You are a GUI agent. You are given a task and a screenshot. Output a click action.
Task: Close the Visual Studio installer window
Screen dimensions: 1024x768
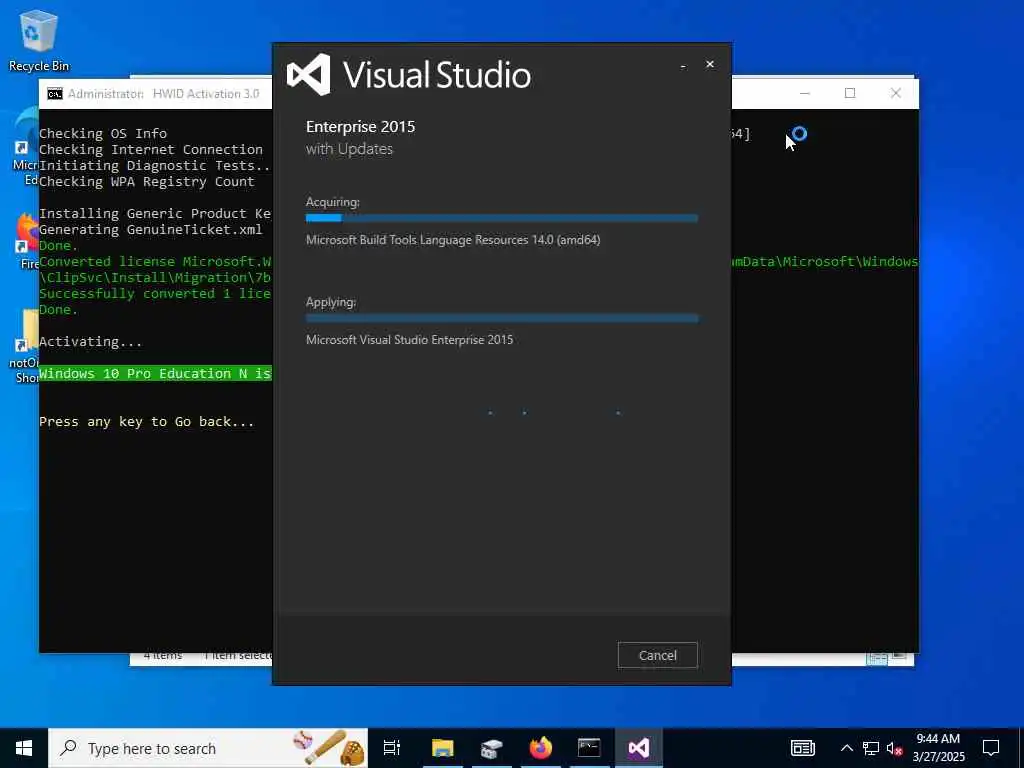pyautogui.click(x=710, y=64)
